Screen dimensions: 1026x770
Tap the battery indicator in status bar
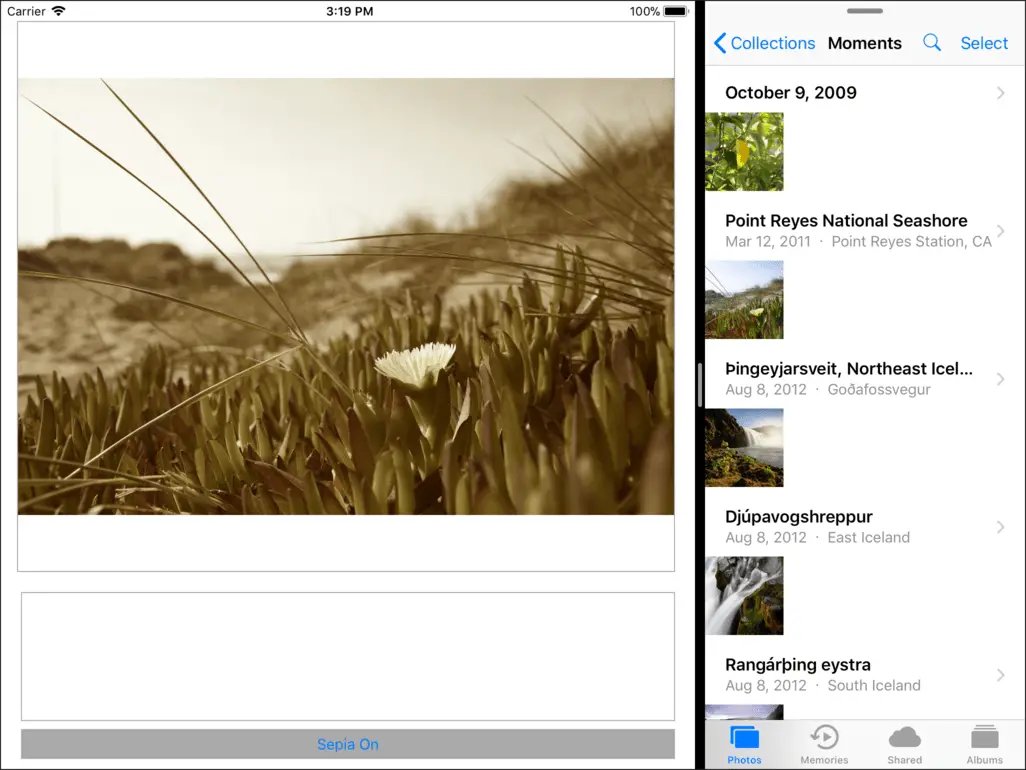pyautogui.click(x=676, y=11)
